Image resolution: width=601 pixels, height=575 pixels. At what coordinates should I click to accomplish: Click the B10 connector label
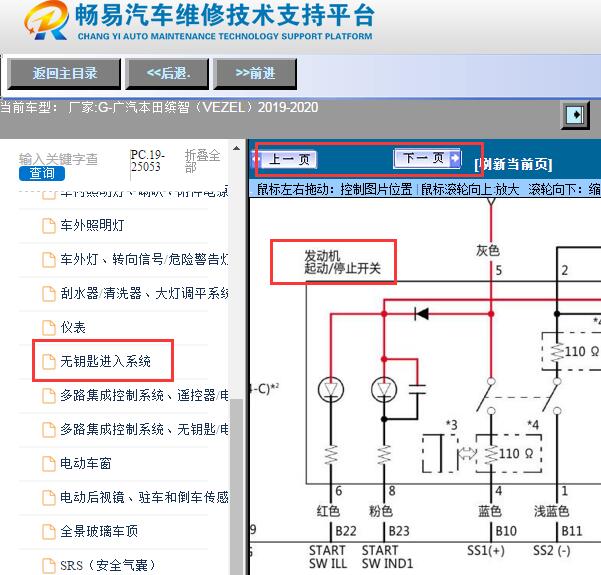pyautogui.click(x=506, y=531)
